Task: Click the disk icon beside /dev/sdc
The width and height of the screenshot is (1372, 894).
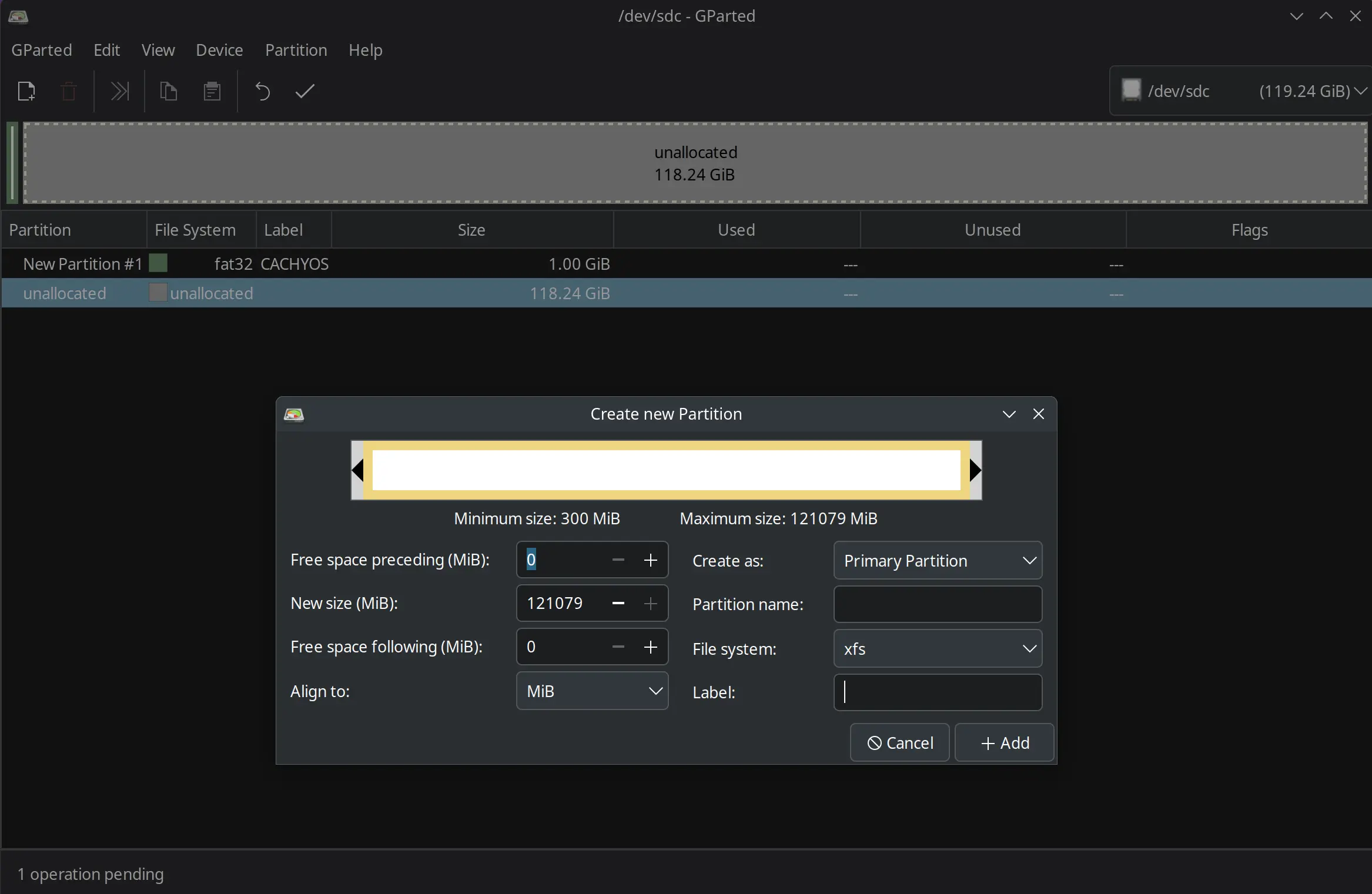Action: click(x=1131, y=91)
